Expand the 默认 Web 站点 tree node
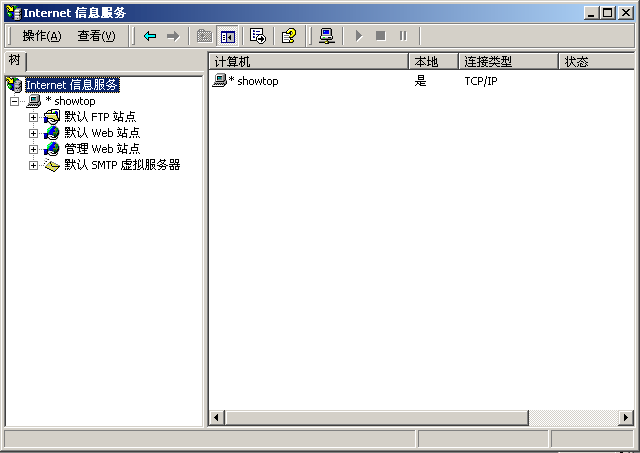This screenshot has height=453, width=640. click(33, 133)
